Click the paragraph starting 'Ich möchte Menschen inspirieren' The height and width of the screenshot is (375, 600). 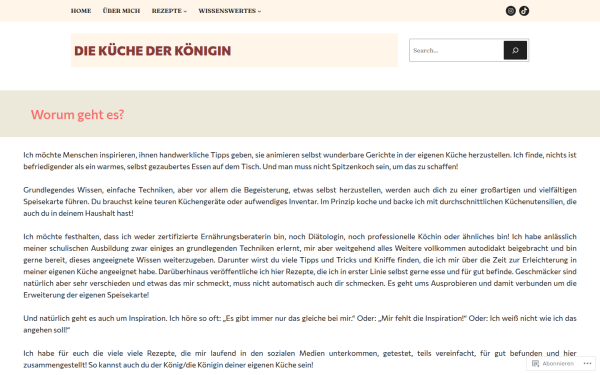coord(300,161)
